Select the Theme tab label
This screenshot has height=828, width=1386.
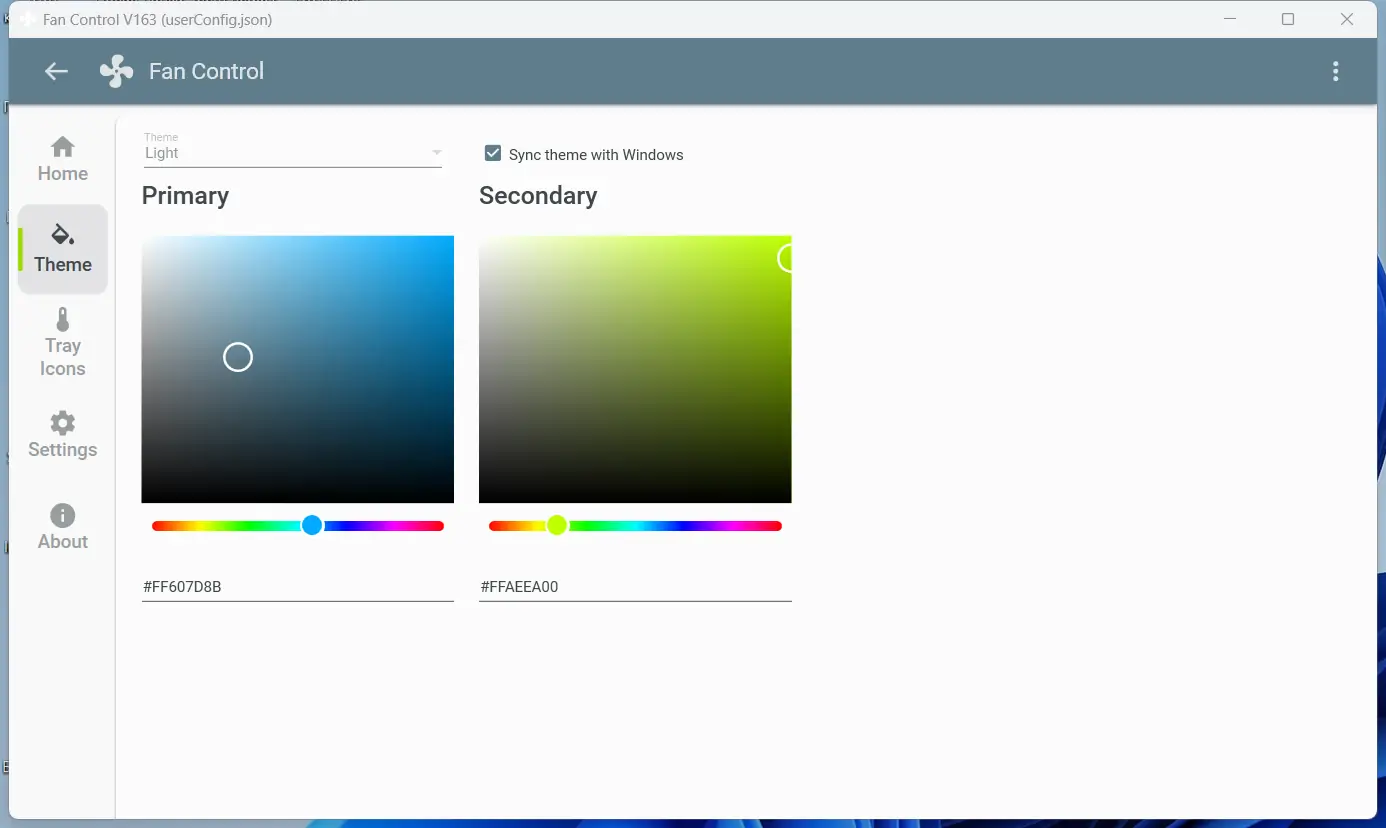[x=63, y=265]
